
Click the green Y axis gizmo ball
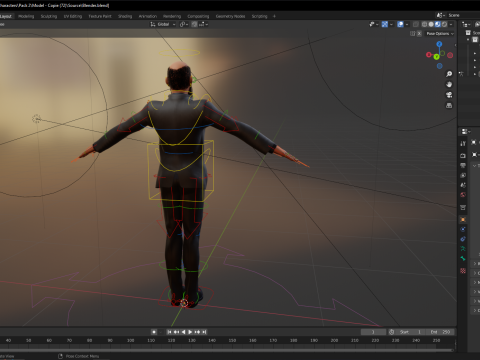tap(436, 57)
